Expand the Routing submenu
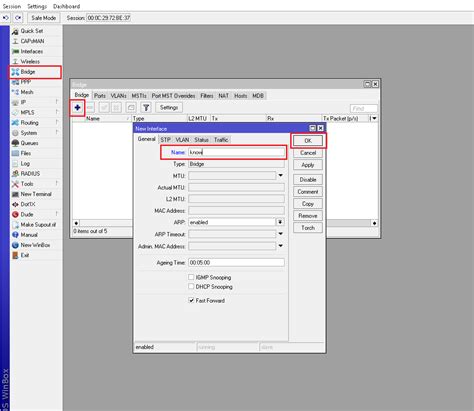Image resolution: width=474 pixels, height=411 pixels. tap(57, 122)
